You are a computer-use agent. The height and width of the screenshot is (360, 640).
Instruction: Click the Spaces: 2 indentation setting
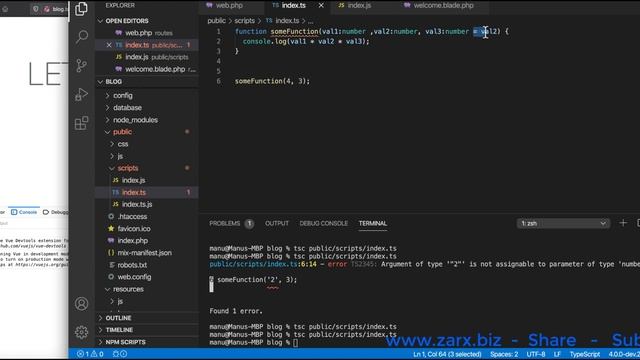[x=504, y=354]
